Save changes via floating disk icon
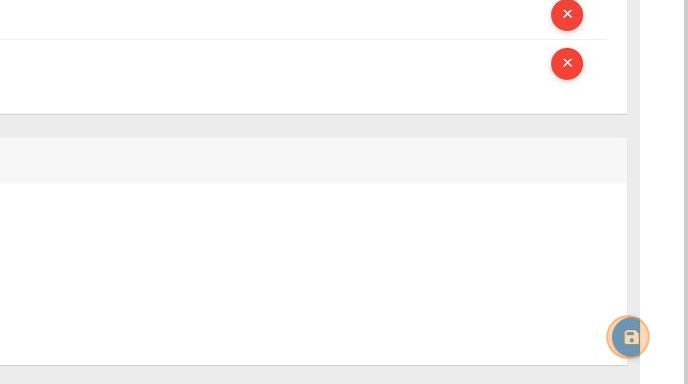This screenshot has width=688, height=384. (x=628, y=337)
